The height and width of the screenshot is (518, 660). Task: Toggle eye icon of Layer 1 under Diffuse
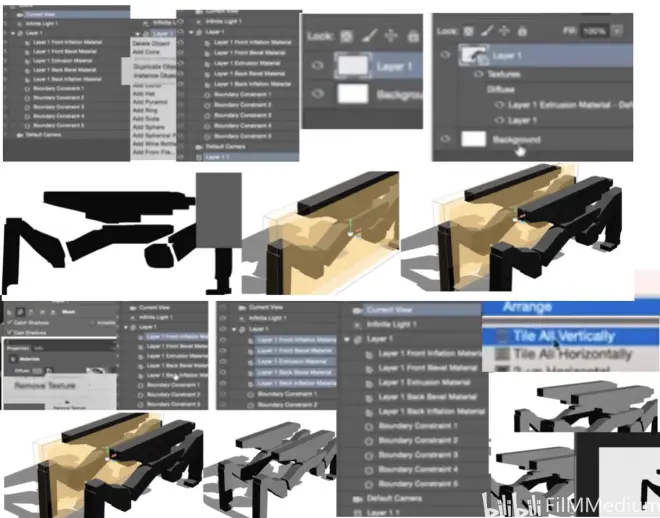[x=499, y=120]
